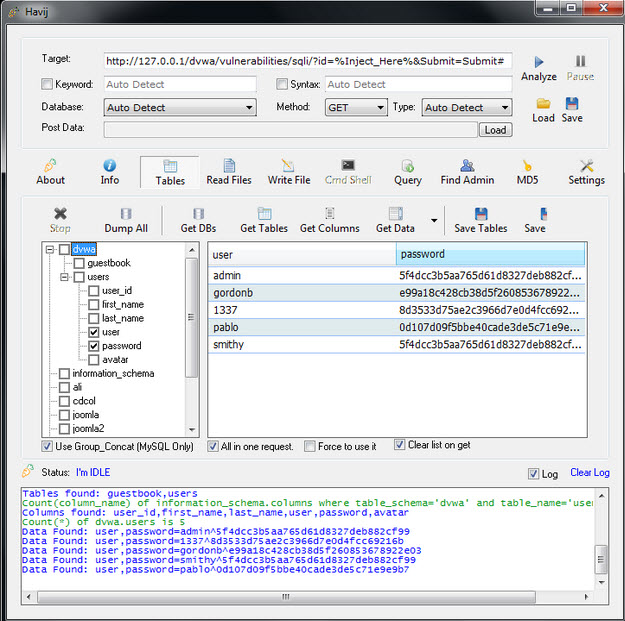This screenshot has height=621, width=625.
Task: Click the Clear Log link
Action: click(x=590, y=473)
